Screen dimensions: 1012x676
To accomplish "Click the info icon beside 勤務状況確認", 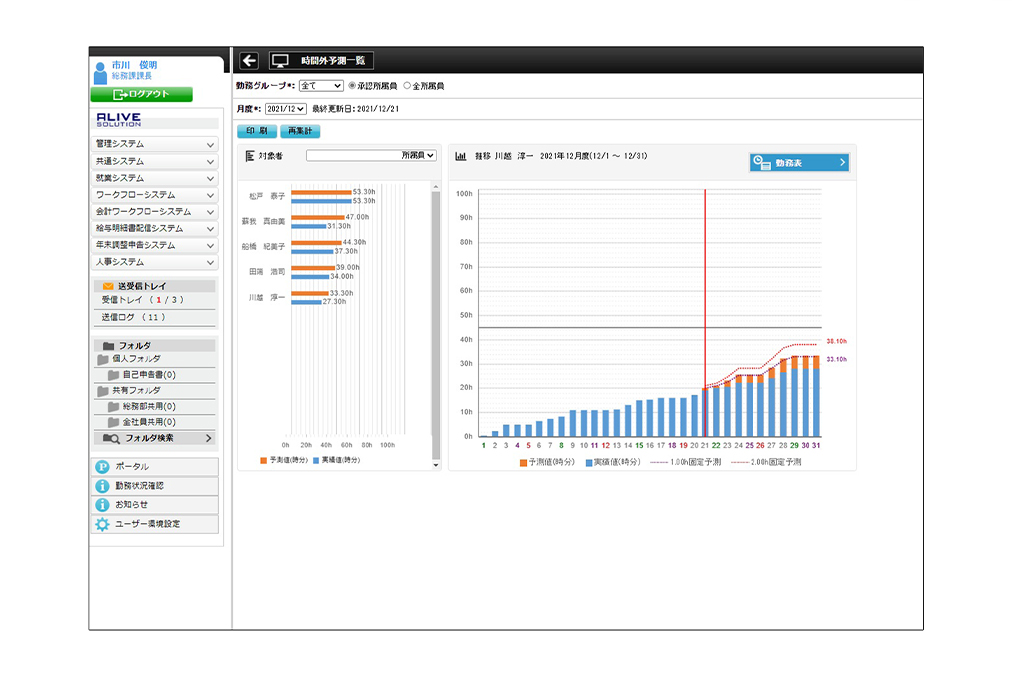I will pyautogui.click(x=102, y=486).
